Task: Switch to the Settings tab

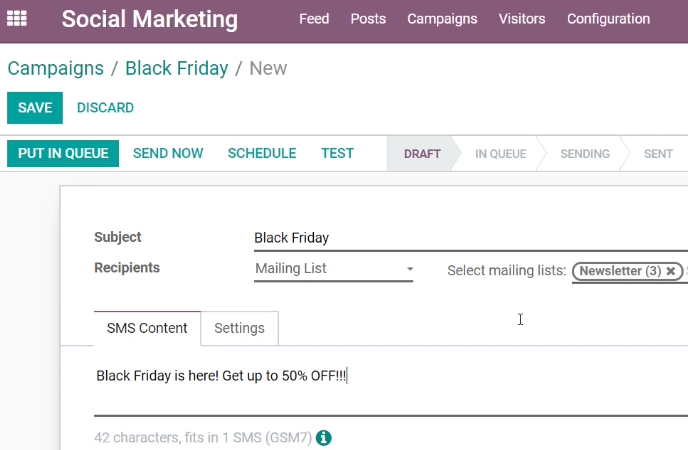Action: tap(240, 328)
